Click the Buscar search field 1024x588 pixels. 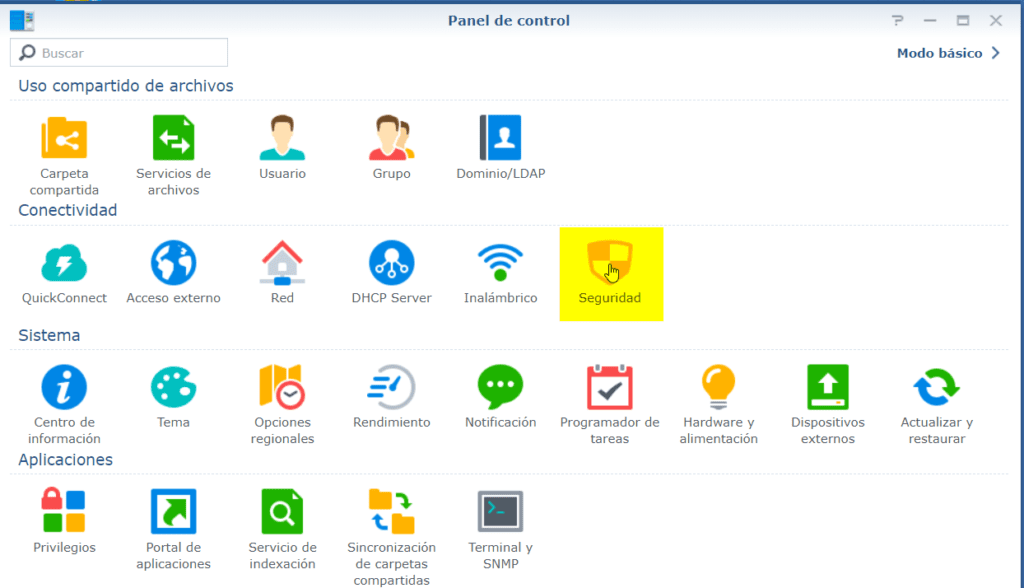(x=120, y=52)
